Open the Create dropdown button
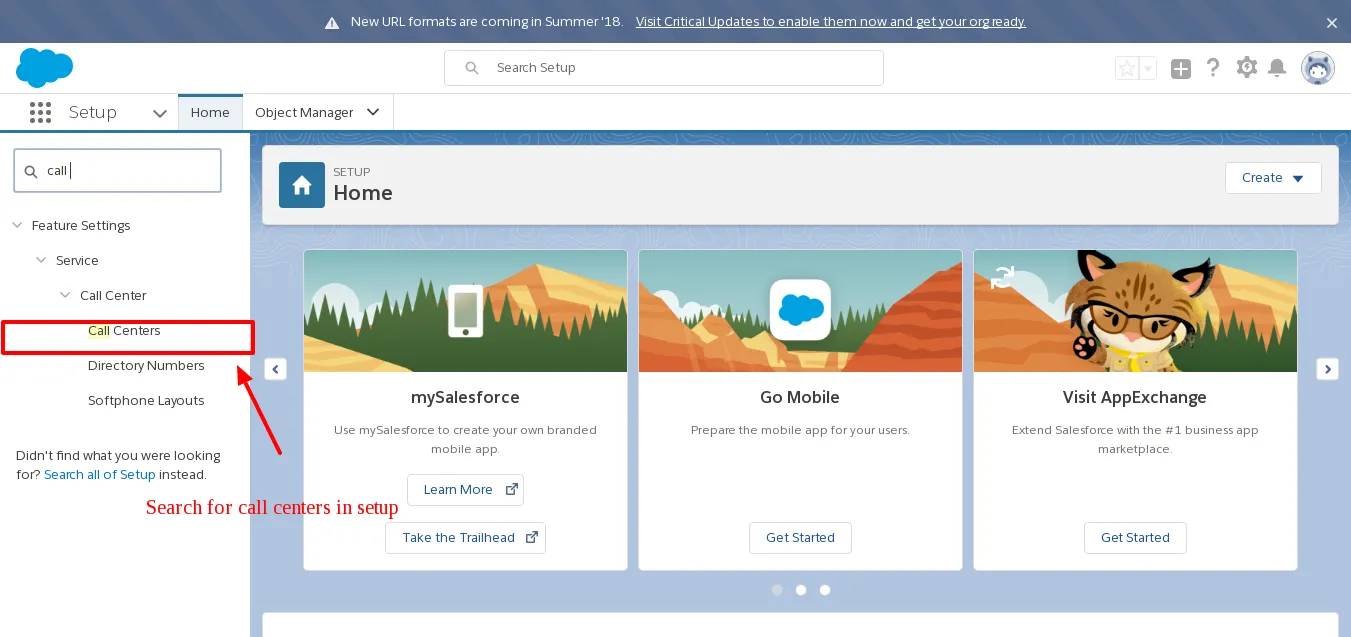The width and height of the screenshot is (1351, 637). point(1273,178)
